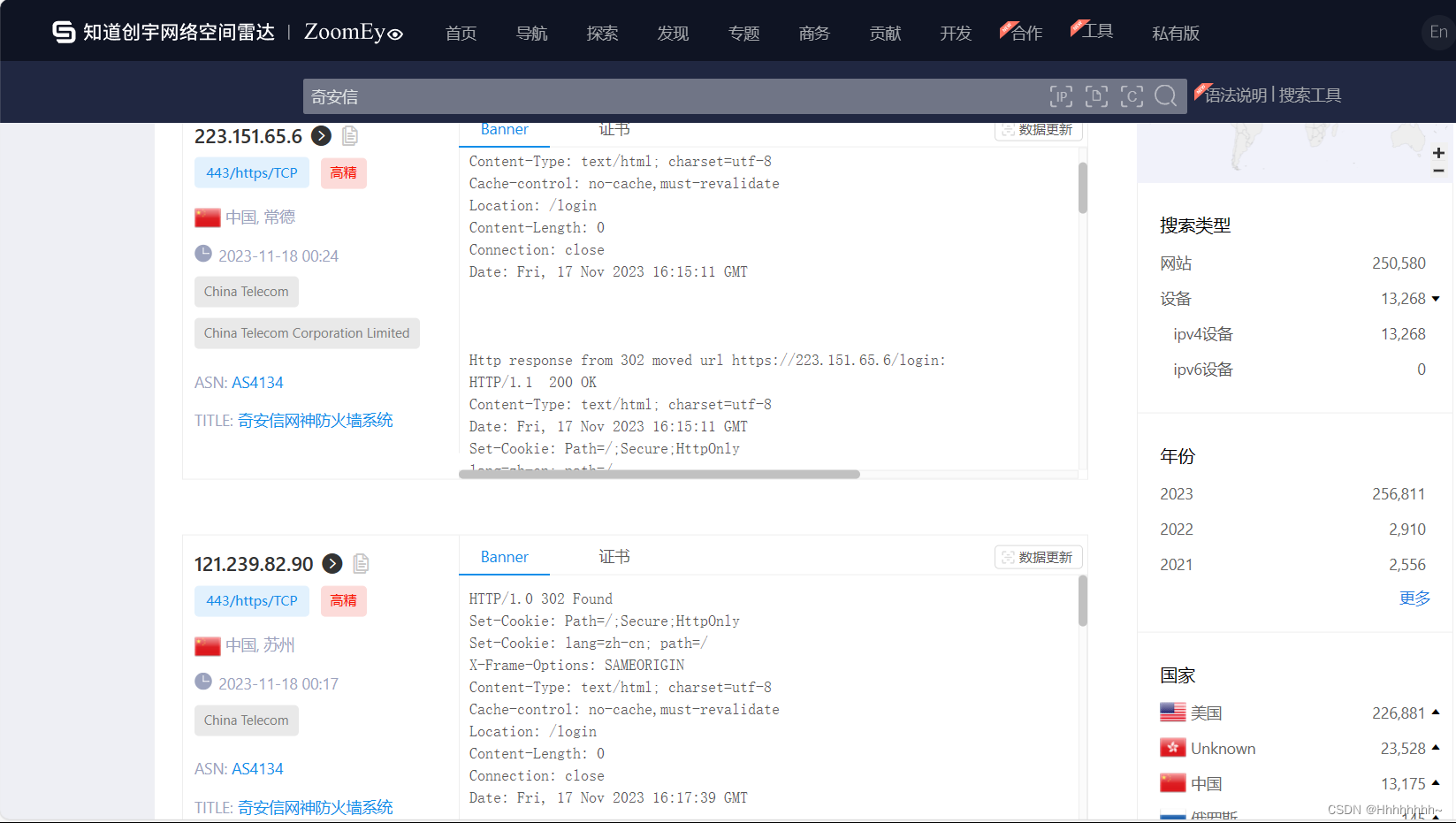Select Banner tab for 223.151.65.6

tap(504, 130)
